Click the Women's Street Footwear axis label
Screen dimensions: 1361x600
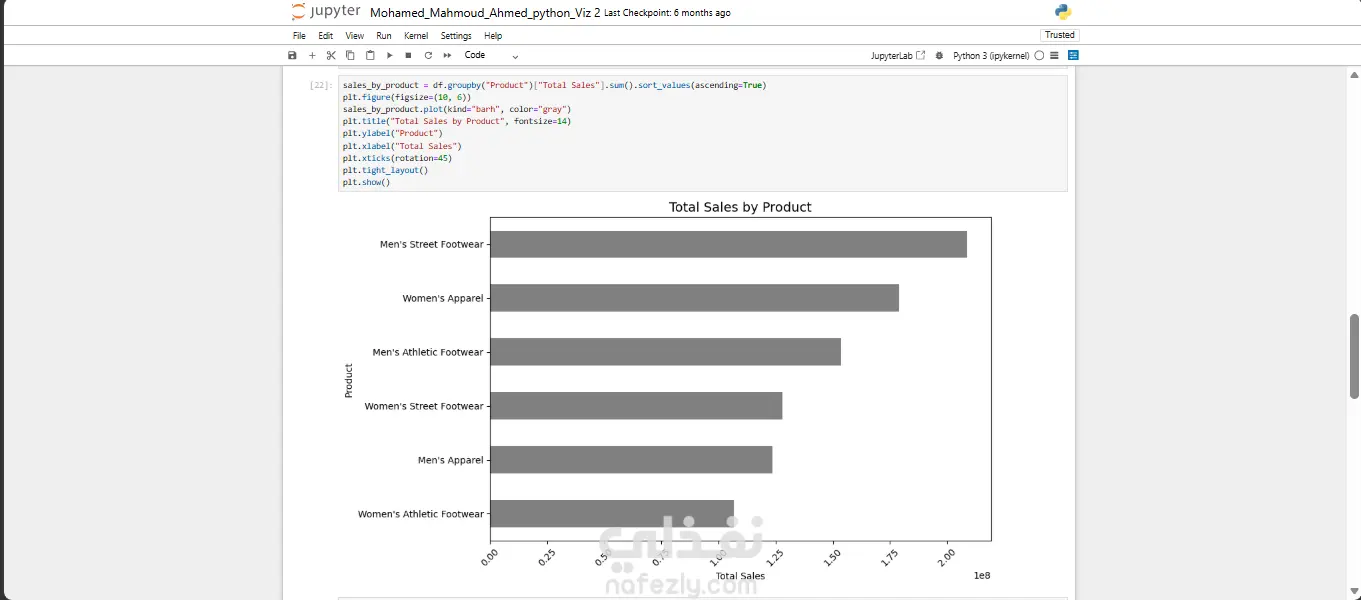[x=424, y=406]
